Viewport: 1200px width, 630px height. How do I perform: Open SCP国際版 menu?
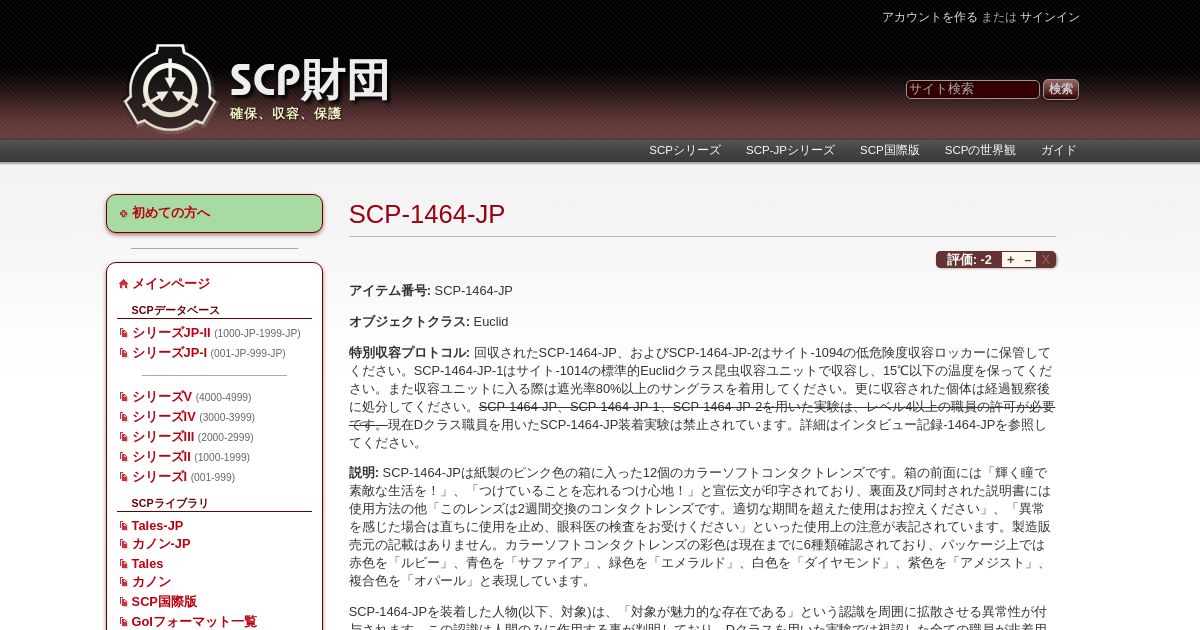[890, 150]
